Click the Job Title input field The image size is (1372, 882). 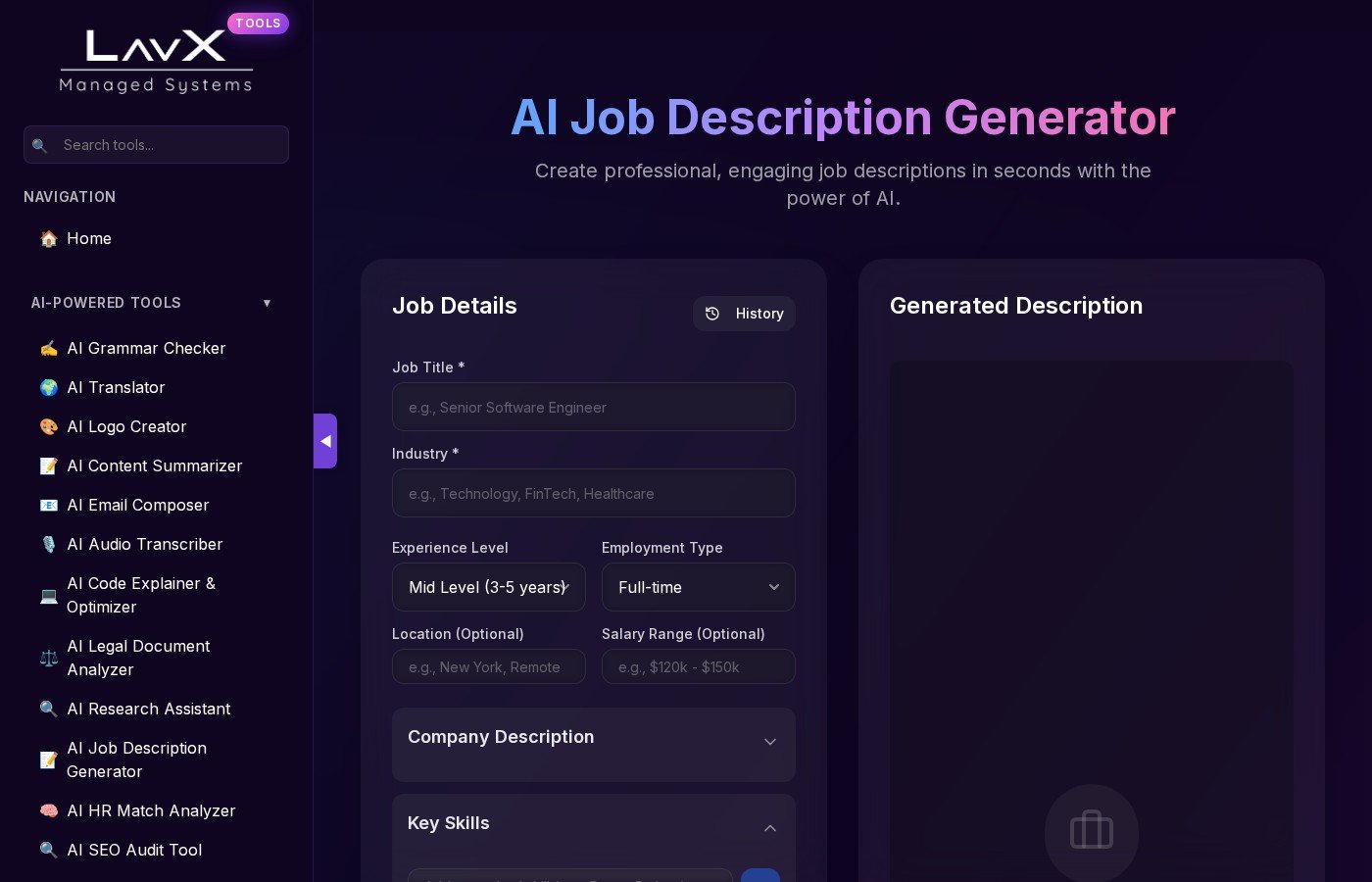coord(593,407)
